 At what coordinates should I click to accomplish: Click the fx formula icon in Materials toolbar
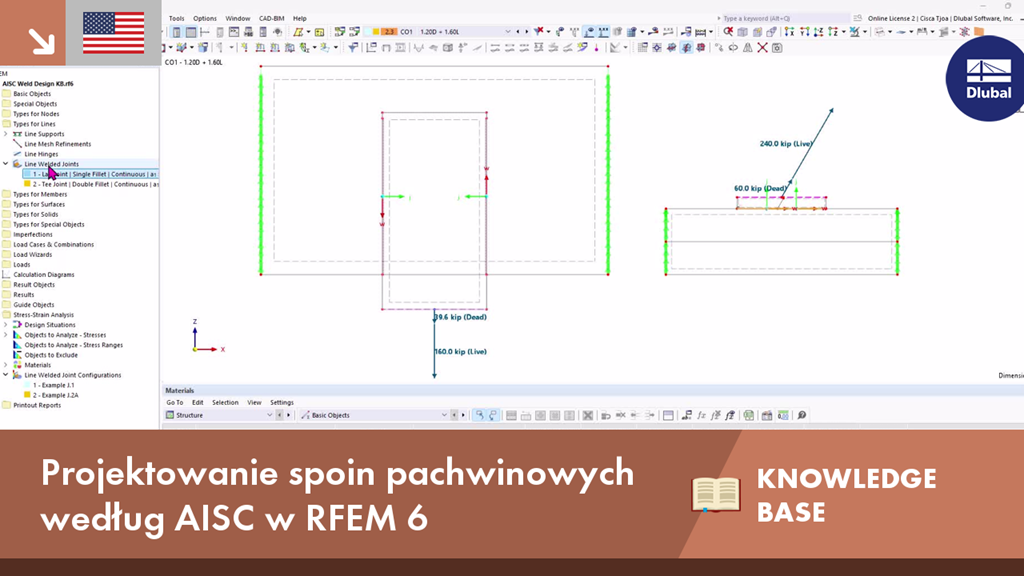coord(701,415)
